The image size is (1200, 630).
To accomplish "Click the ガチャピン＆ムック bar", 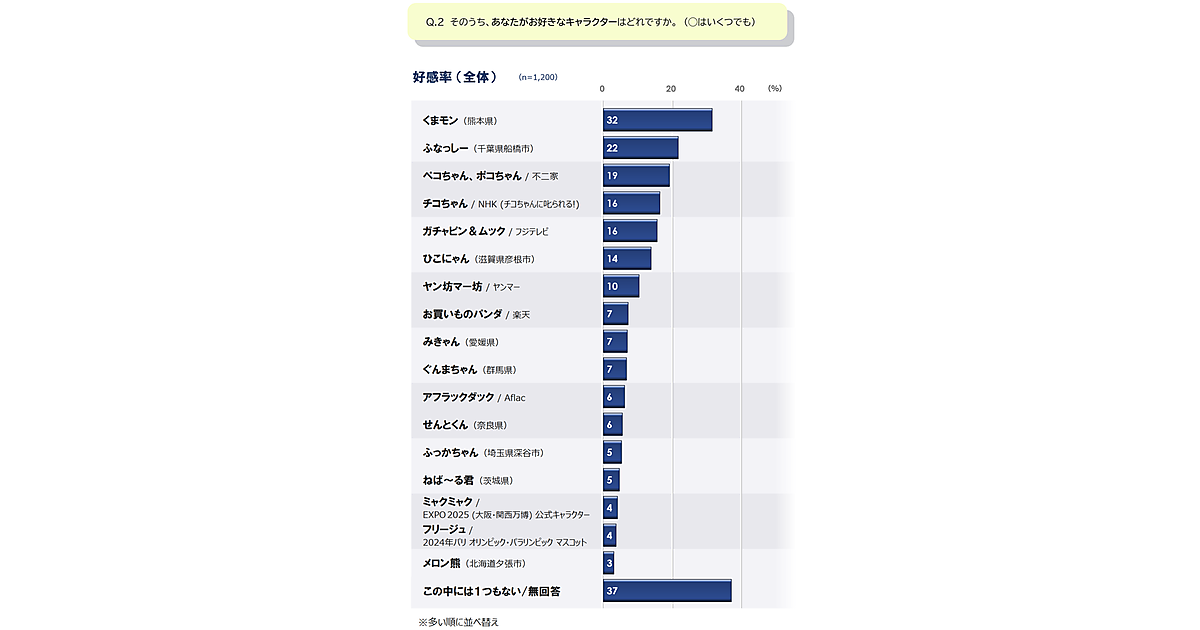I will (x=630, y=231).
